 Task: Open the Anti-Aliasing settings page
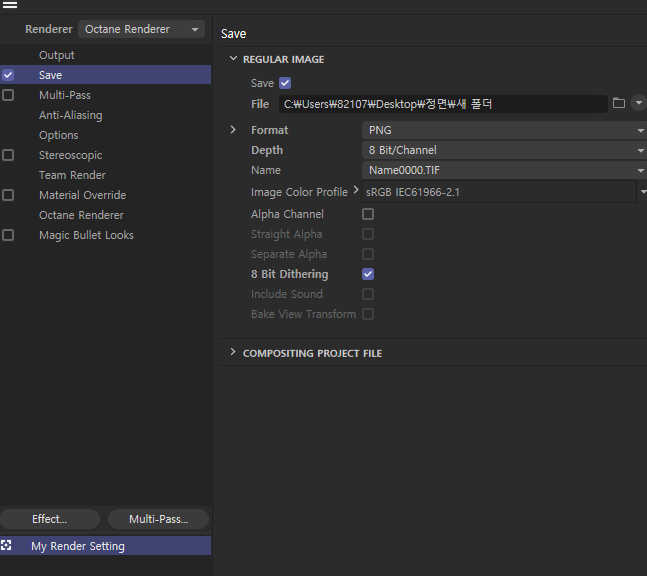coord(71,115)
